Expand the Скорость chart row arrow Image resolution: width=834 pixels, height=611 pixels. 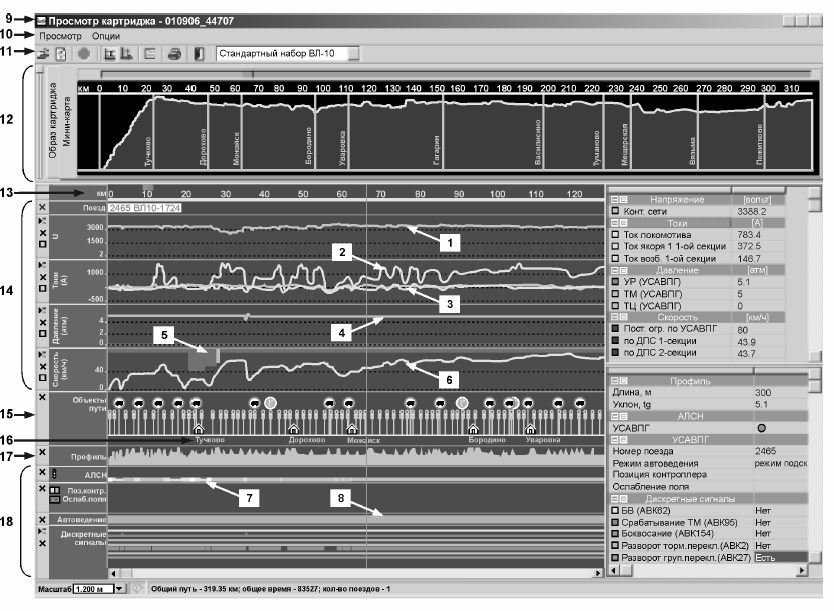click(x=43, y=354)
